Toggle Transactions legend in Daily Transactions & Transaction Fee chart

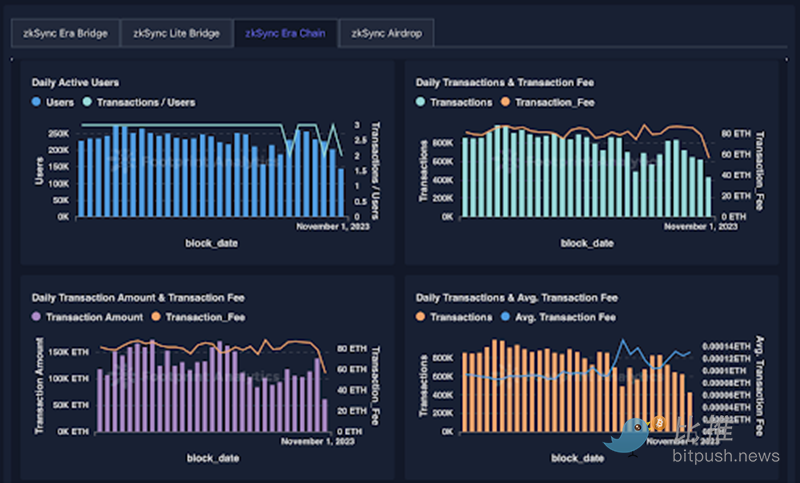[454, 103]
